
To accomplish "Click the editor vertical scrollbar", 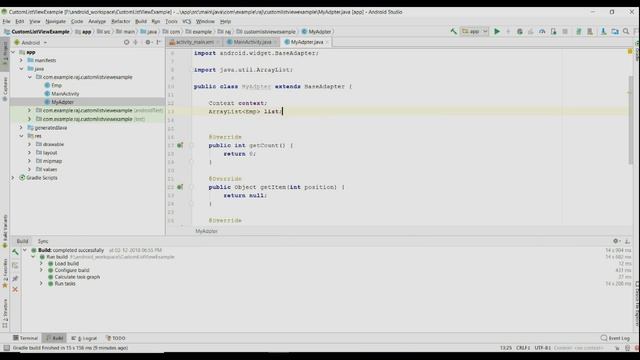I will pos(630,120).
